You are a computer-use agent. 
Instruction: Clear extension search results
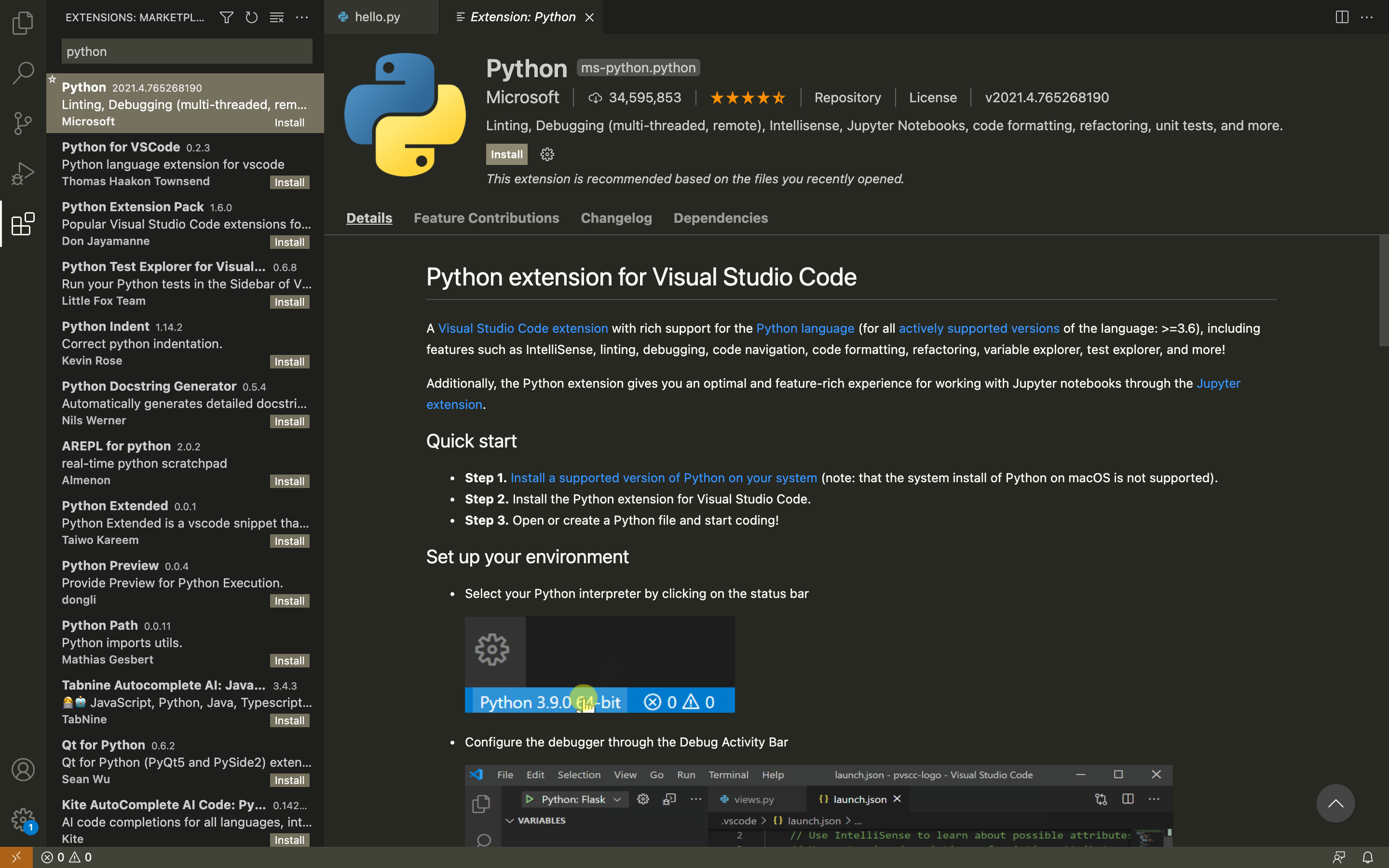[276, 17]
